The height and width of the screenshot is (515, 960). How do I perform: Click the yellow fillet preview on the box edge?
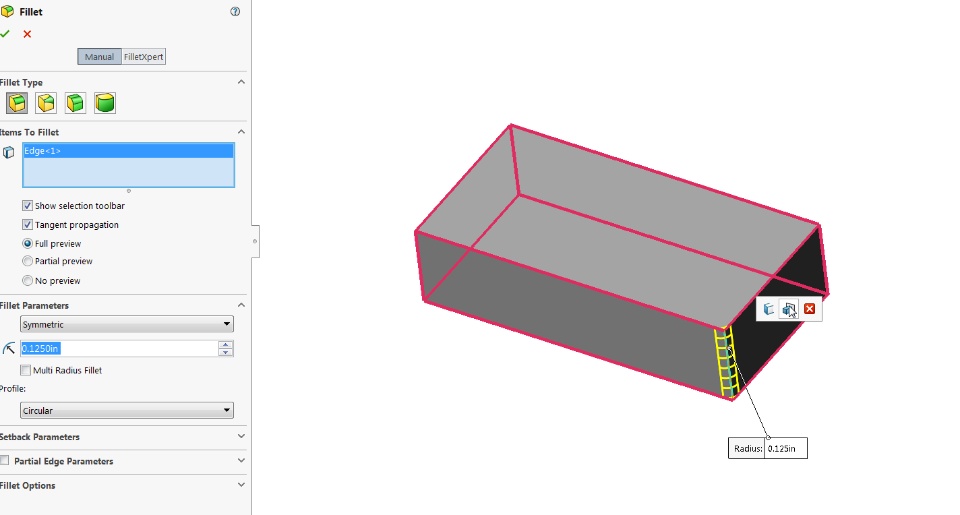click(x=725, y=364)
